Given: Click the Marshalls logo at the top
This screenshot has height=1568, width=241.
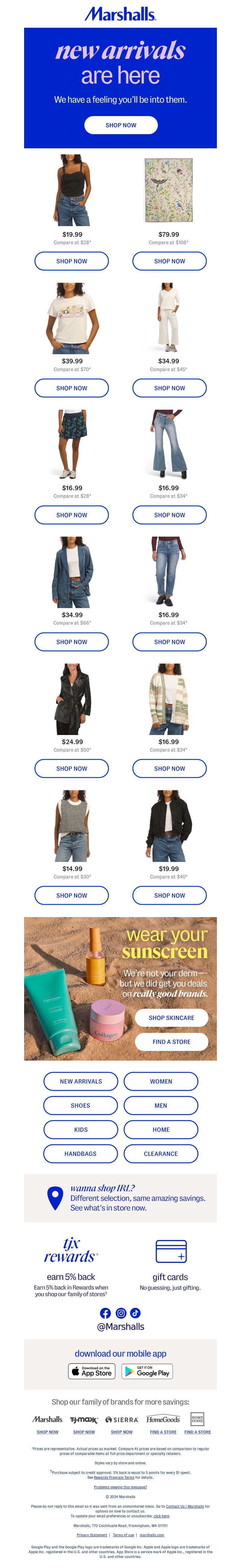Looking at the screenshot, I should click(x=120, y=13).
